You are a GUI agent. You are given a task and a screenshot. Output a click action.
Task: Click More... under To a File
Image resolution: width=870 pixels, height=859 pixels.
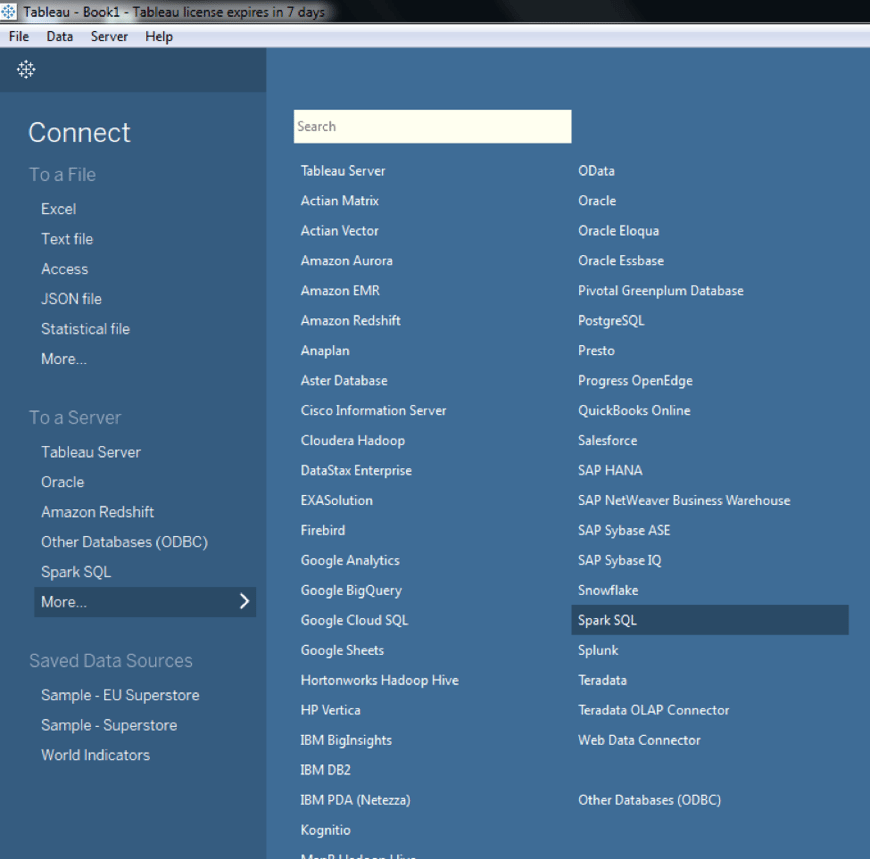(x=64, y=359)
